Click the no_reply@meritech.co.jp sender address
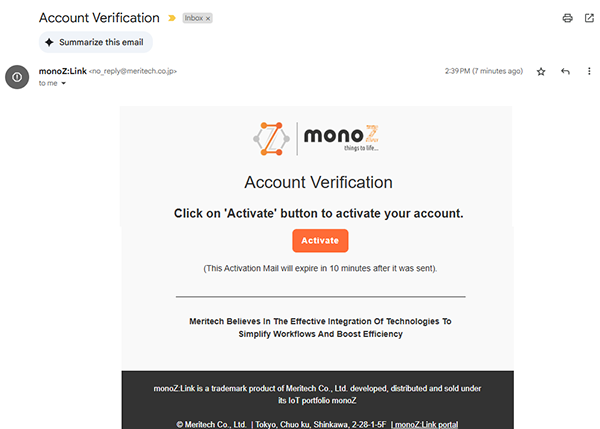600x429 pixels. click(134, 72)
